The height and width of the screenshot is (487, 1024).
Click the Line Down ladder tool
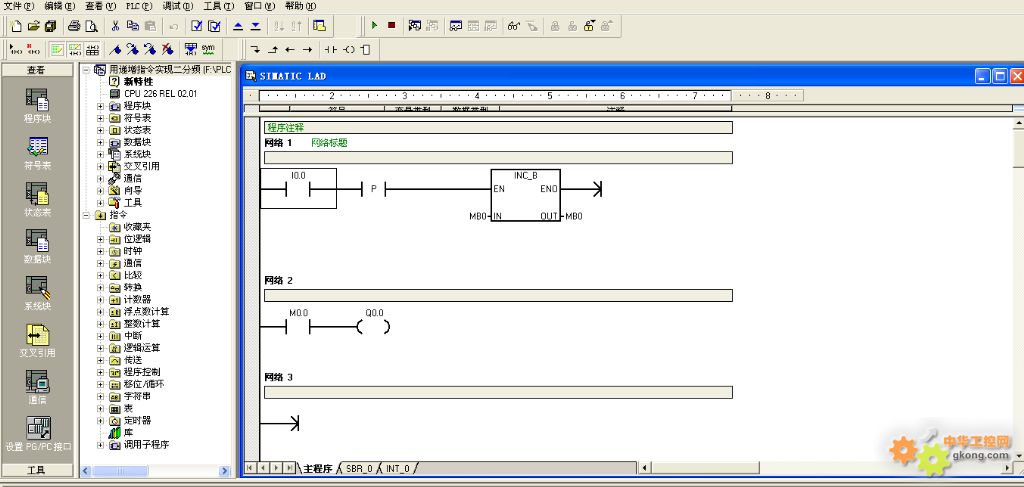(x=255, y=49)
